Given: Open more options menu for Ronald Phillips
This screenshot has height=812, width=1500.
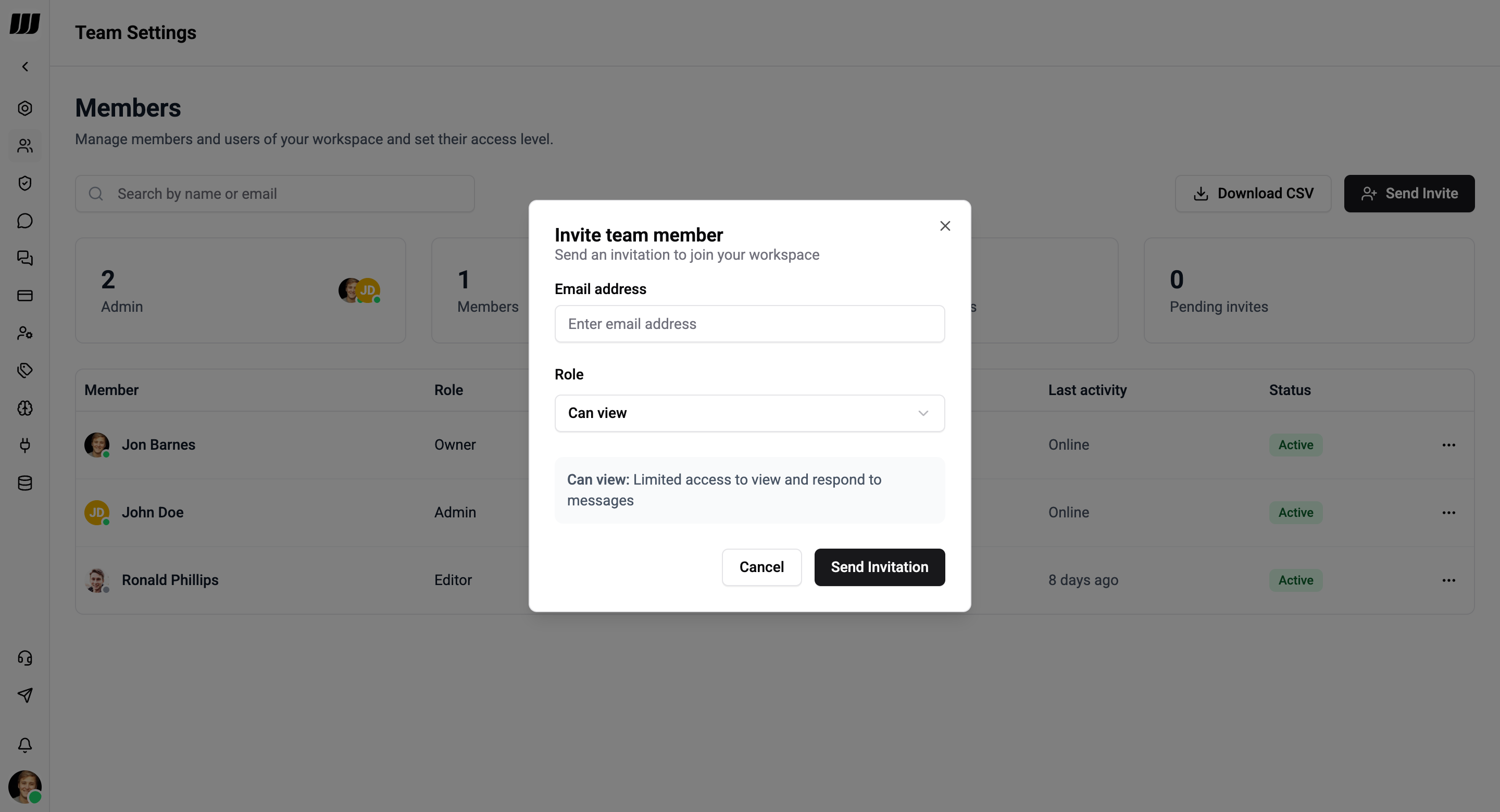Looking at the screenshot, I should point(1449,580).
